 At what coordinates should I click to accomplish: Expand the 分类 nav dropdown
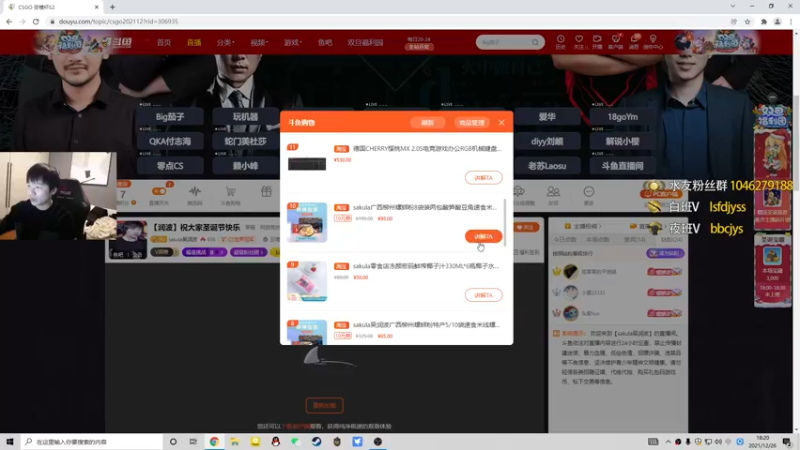click(x=225, y=42)
